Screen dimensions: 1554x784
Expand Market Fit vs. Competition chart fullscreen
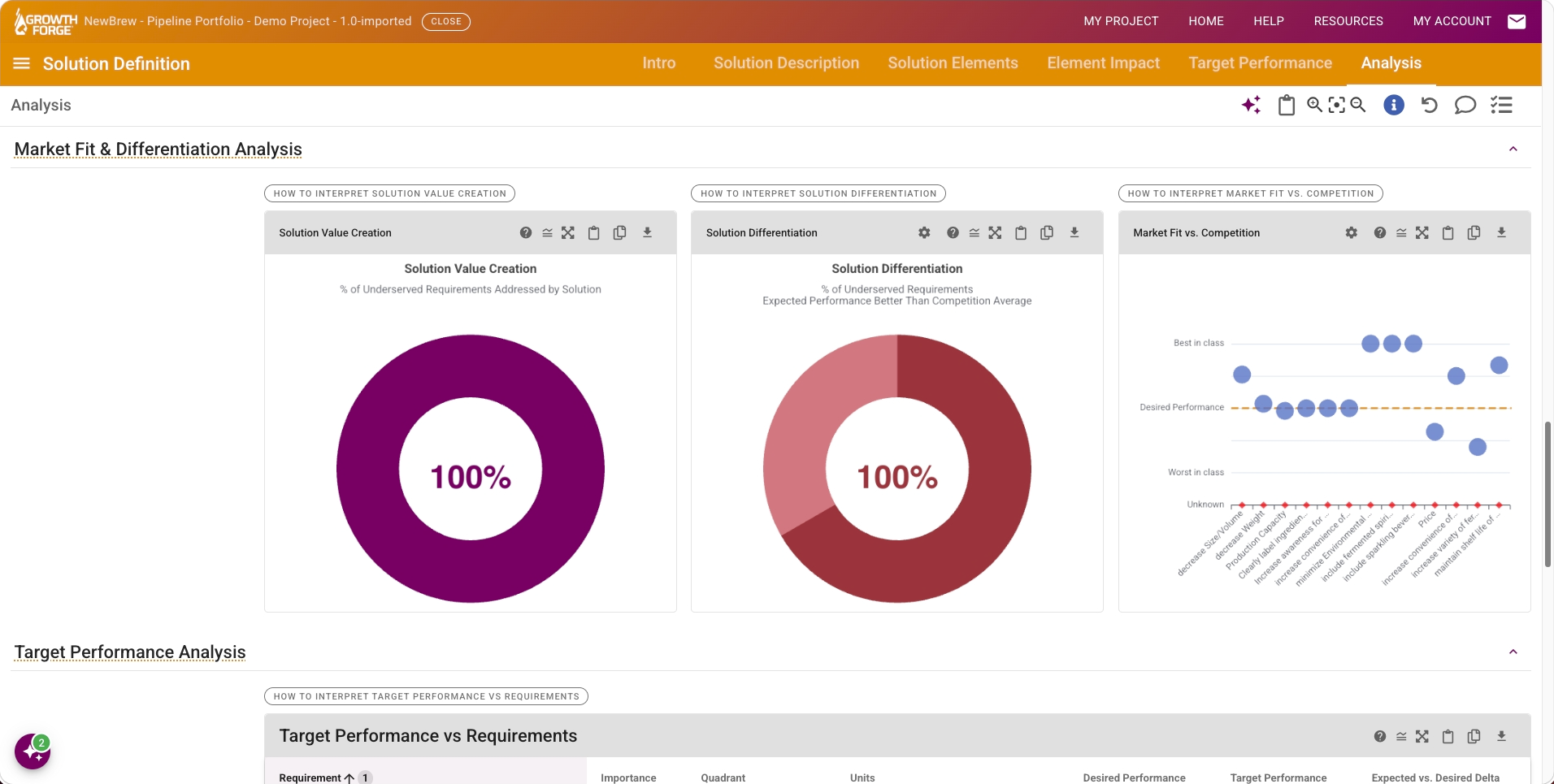click(1422, 233)
